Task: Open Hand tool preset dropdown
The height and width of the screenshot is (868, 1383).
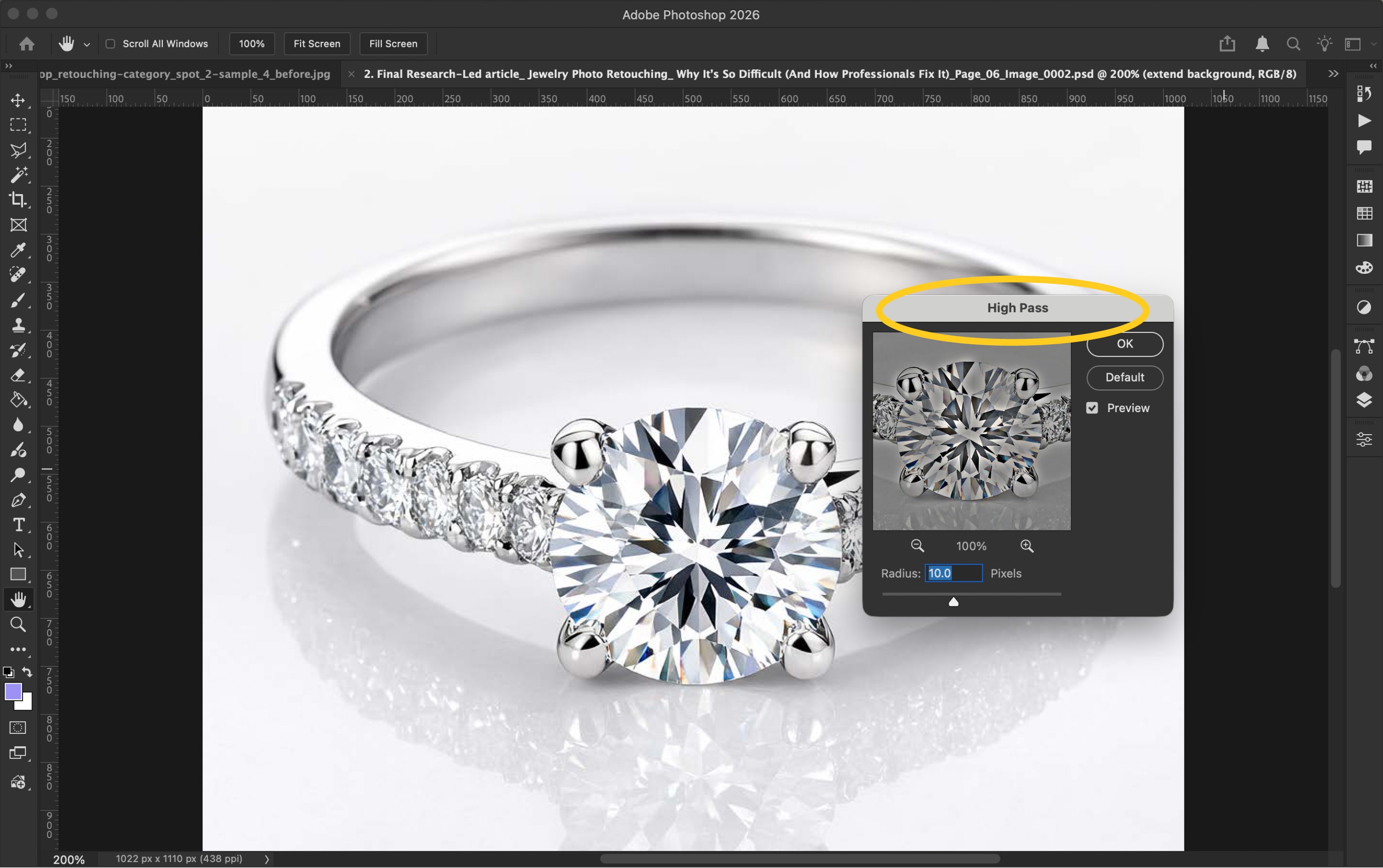Action: tap(87, 44)
